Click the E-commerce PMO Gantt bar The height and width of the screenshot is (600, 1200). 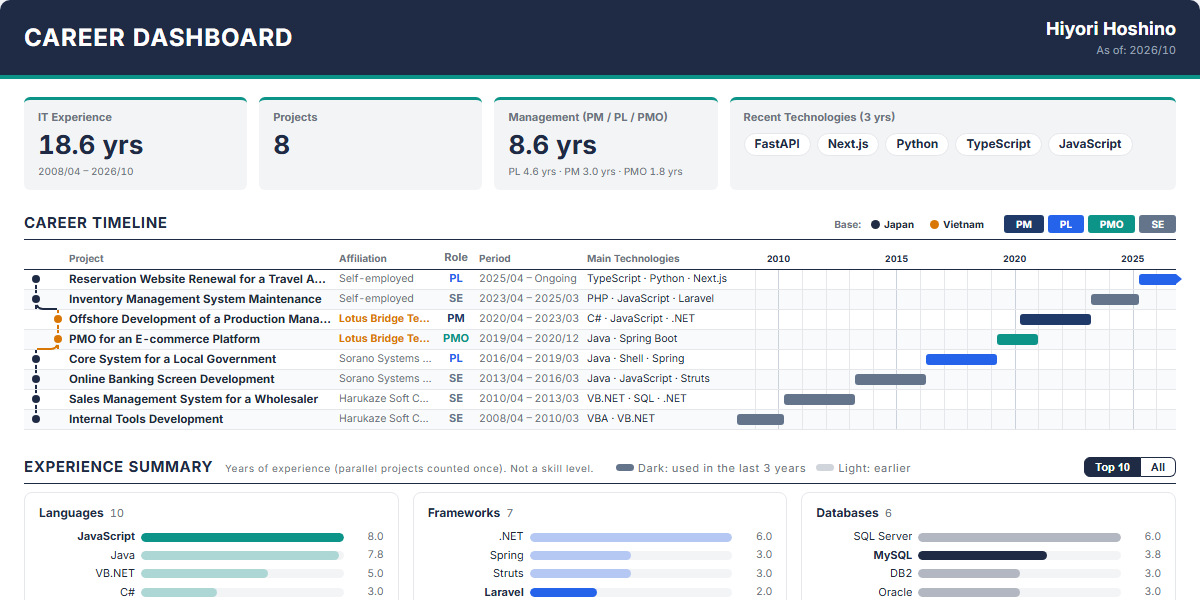[1017, 339]
